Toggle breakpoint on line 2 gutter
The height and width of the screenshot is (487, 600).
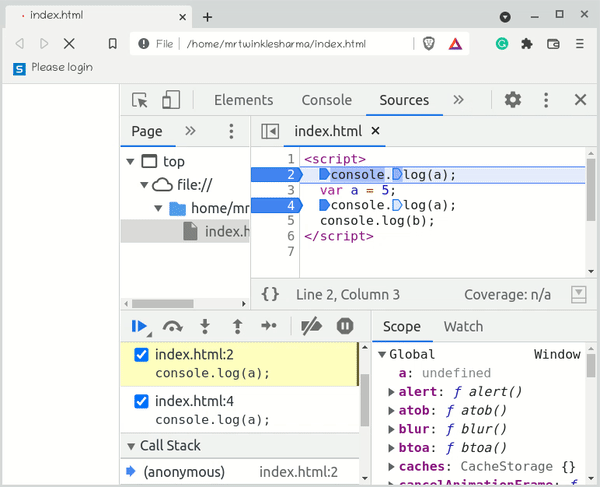point(277,174)
